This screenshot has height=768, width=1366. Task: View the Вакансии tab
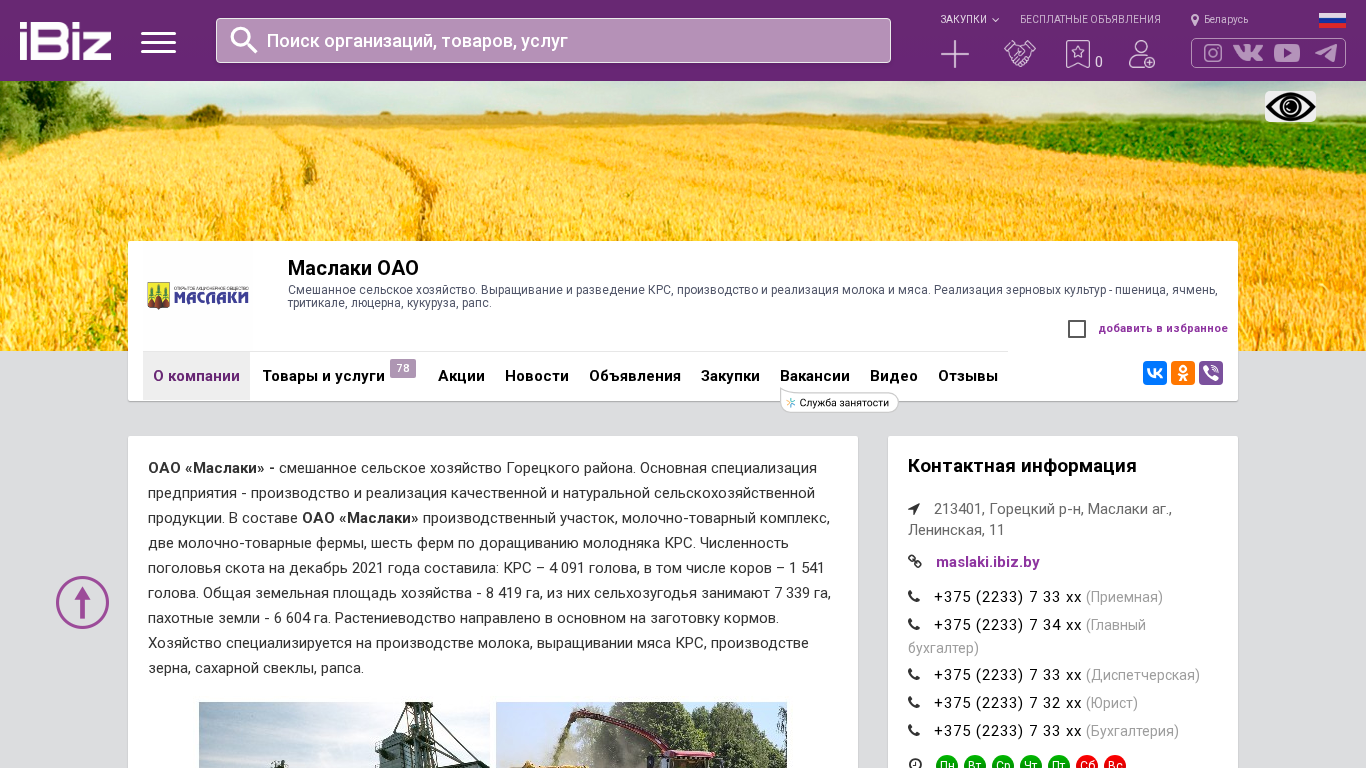[x=815, y=376]
